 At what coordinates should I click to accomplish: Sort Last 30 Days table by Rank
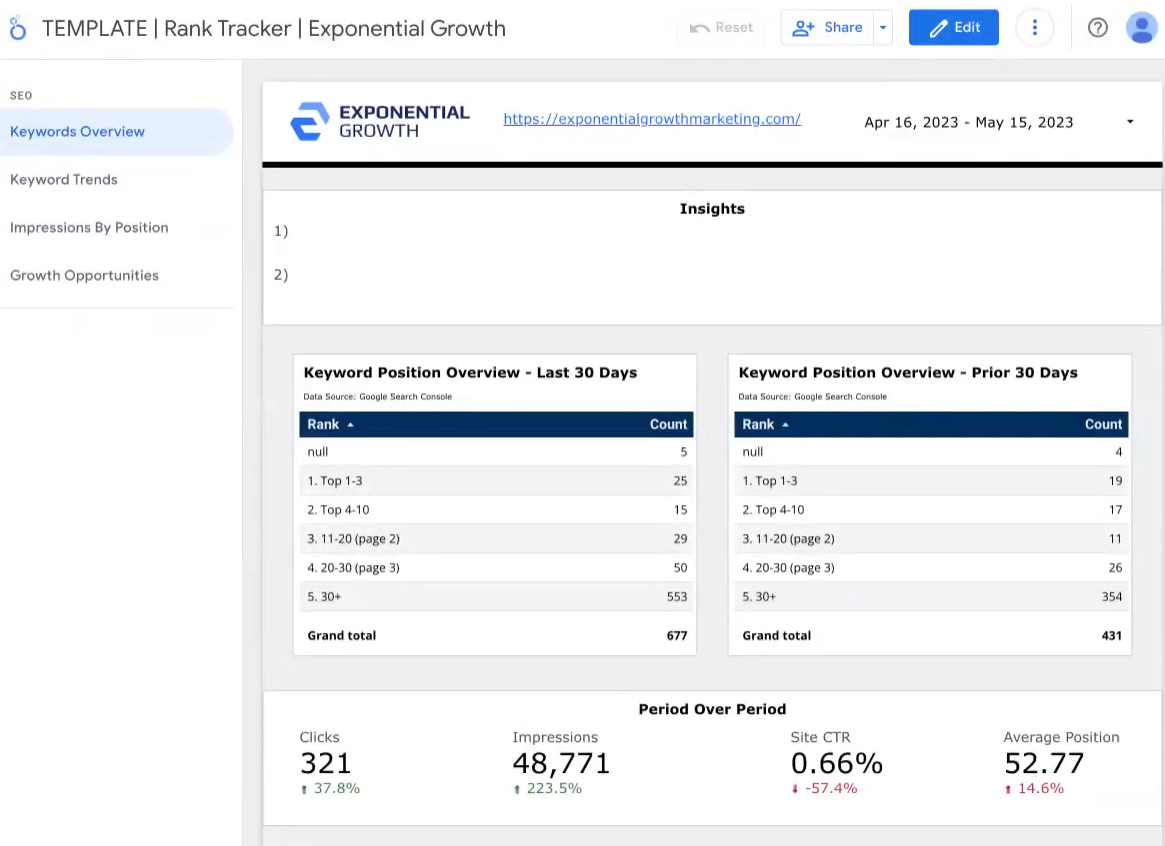(x=331, y=424)
